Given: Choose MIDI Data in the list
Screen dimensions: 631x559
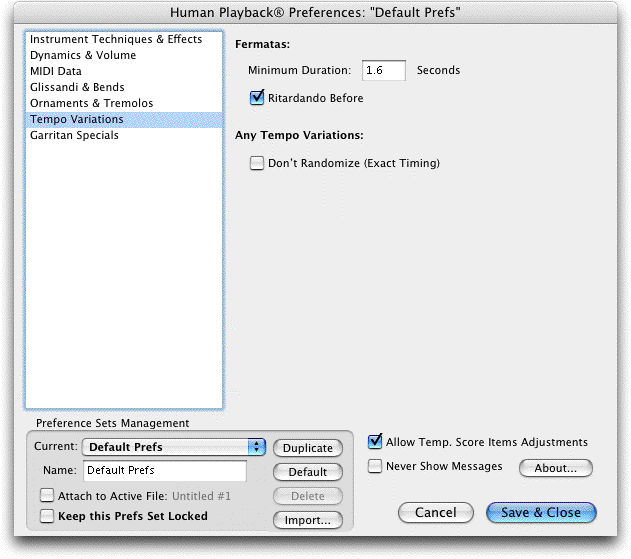Looking at the screenshot, I should click(124, 71).
